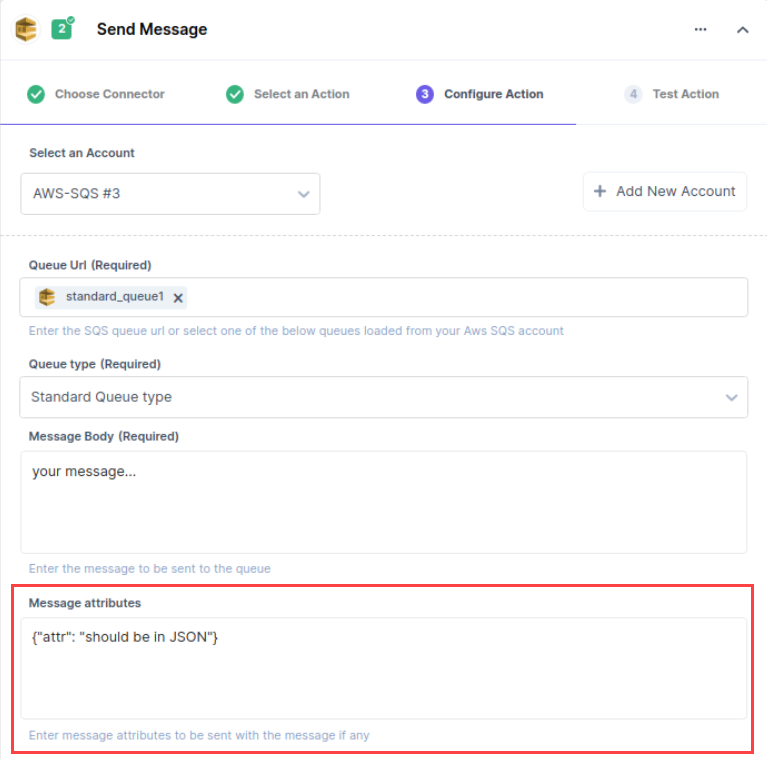Click the step 4 grey circle icon
This screenshot has width=767, height=759.
633,94
